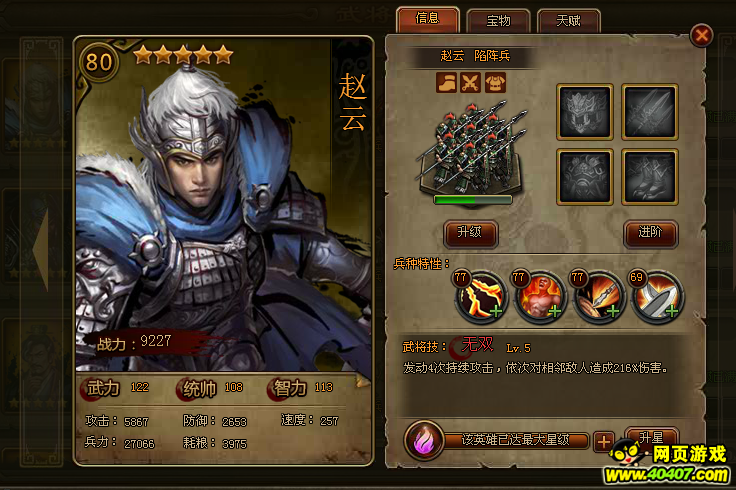Click the 进阶 advance button
The image size is (736, 490).
point(651,233)
